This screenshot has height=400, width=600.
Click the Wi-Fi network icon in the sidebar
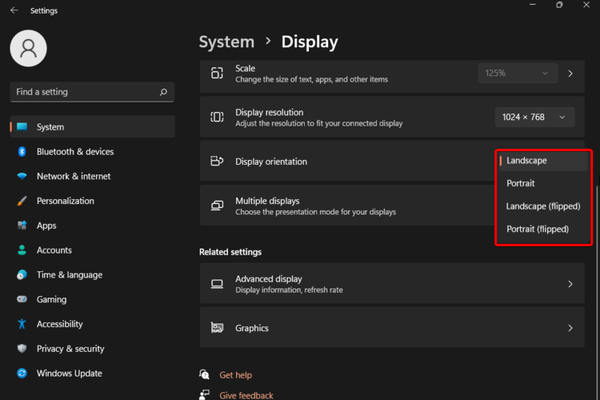tap(22, 176)
